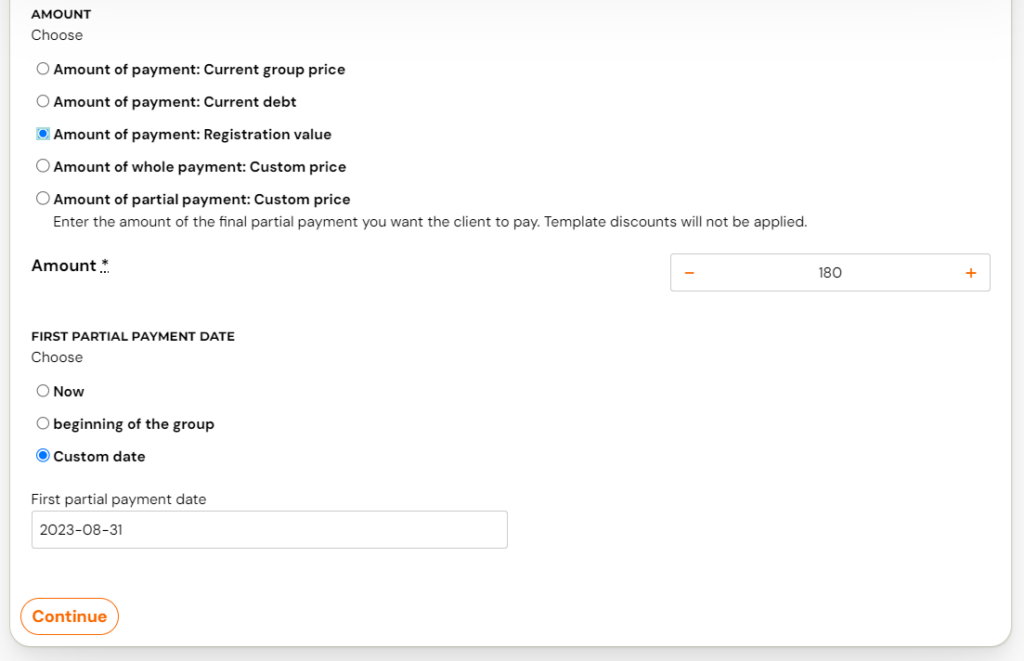Click the AMOUNT section heading
Image resolution: width=1024 pixels, height=661 pixels.
click(x=61, y=14)
